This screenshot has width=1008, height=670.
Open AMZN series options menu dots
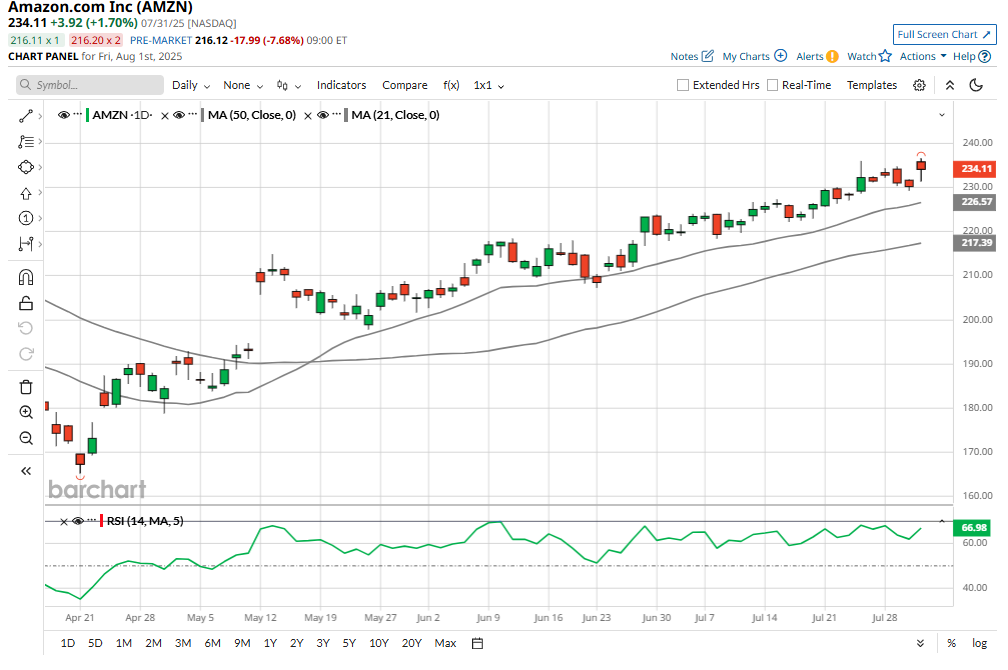click(78, 114)
